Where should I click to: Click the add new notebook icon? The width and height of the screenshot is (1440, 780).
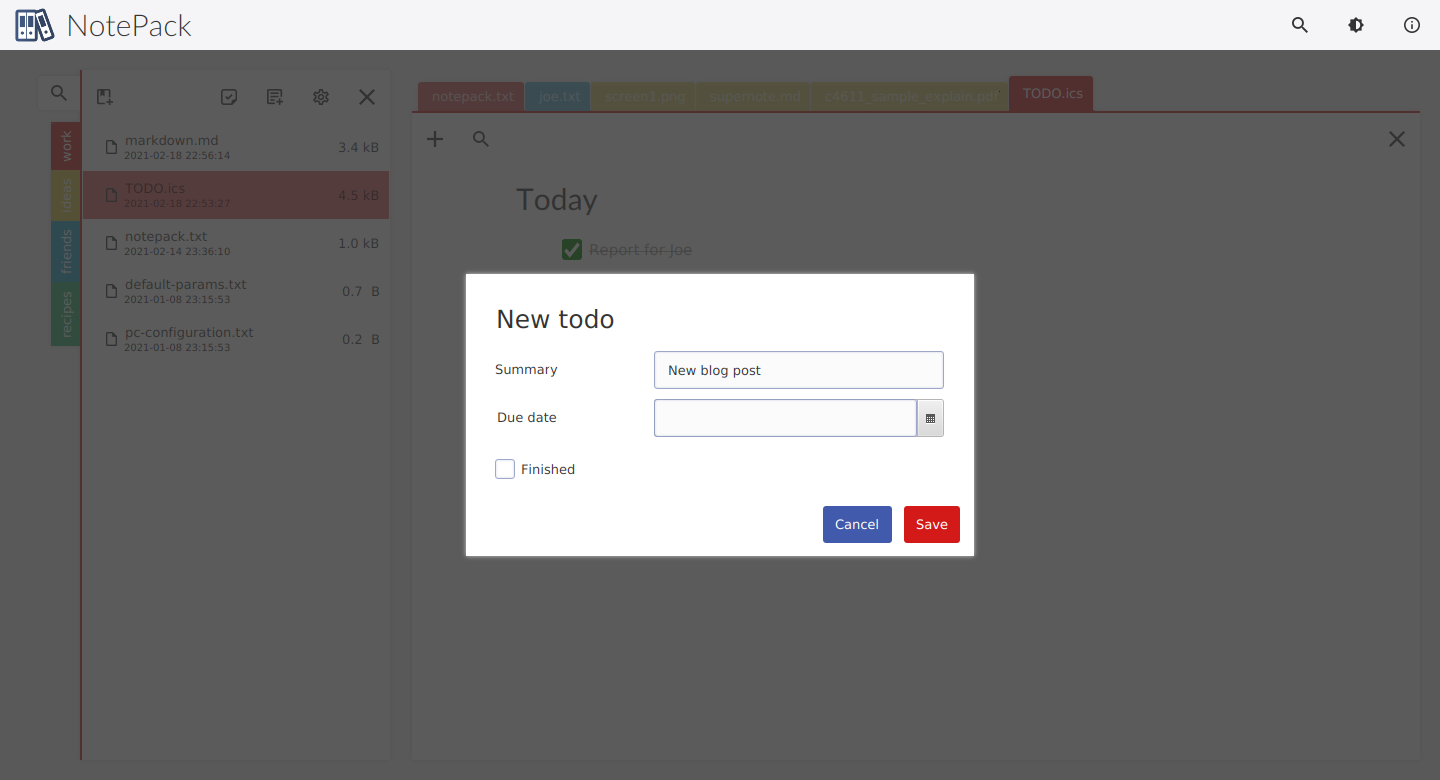105,97
